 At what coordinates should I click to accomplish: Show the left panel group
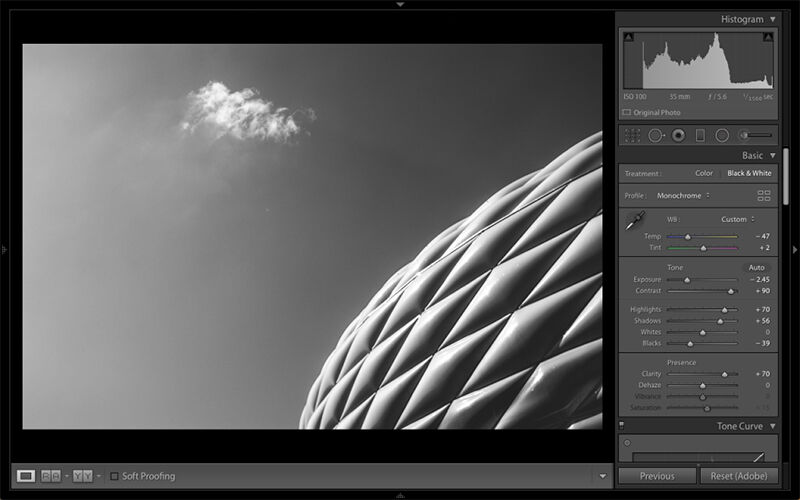click(x=4, y=249)
